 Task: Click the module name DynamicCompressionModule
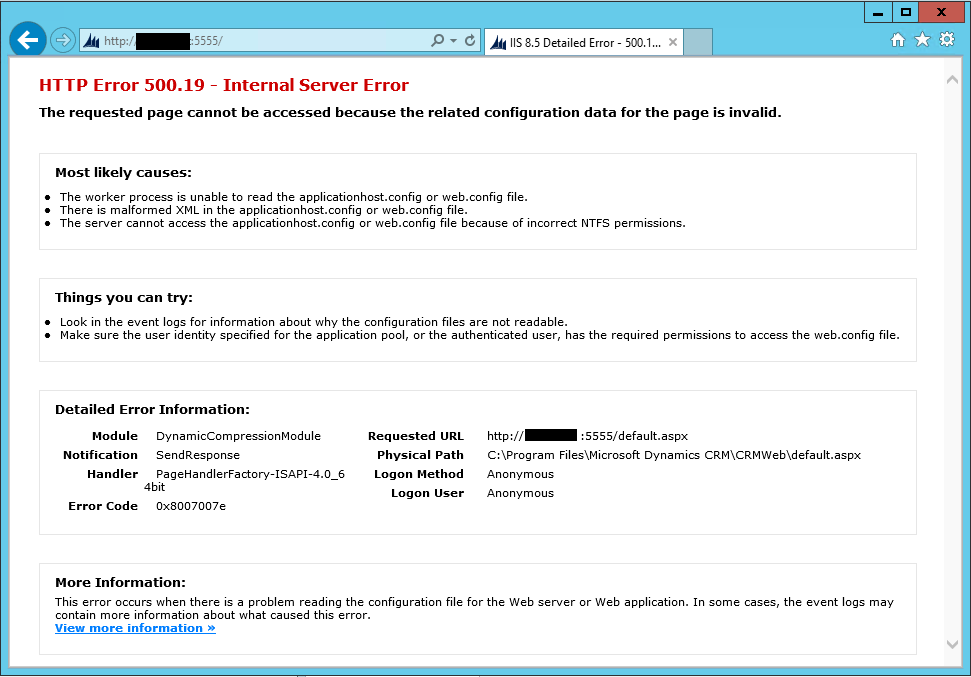(x=238, y=436)
